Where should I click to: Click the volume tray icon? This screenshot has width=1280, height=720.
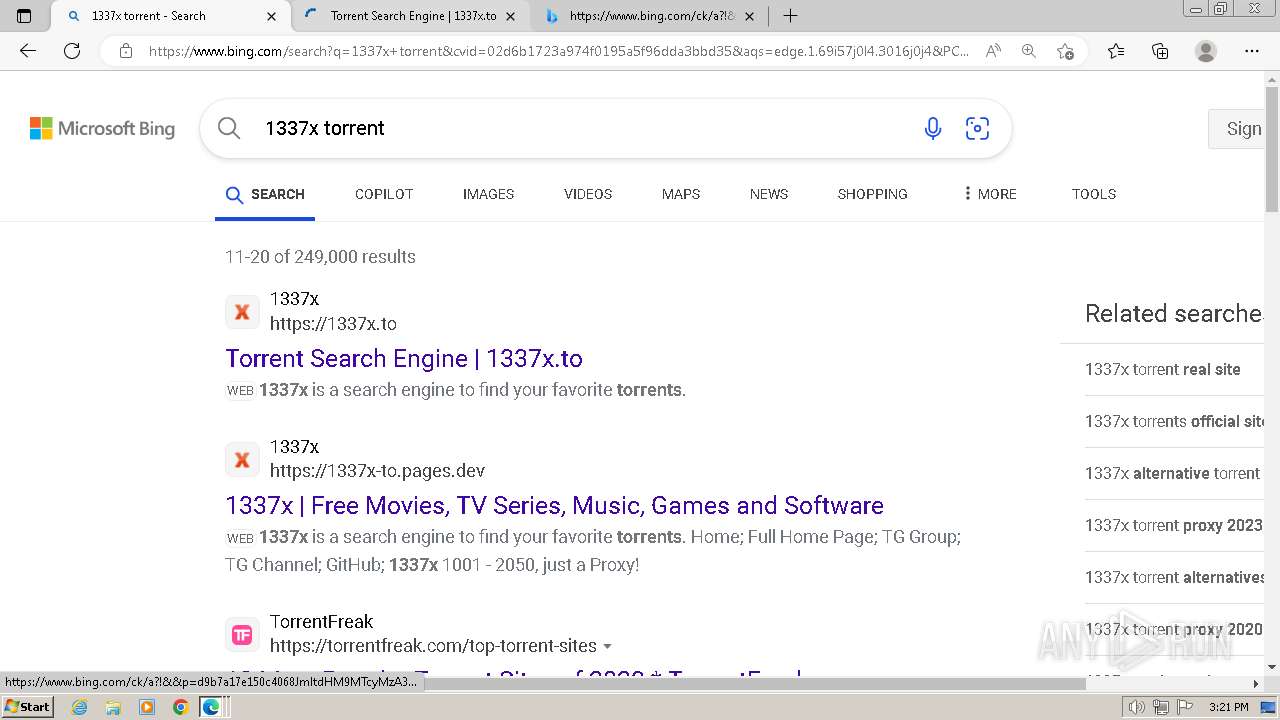click(1136, 707)
